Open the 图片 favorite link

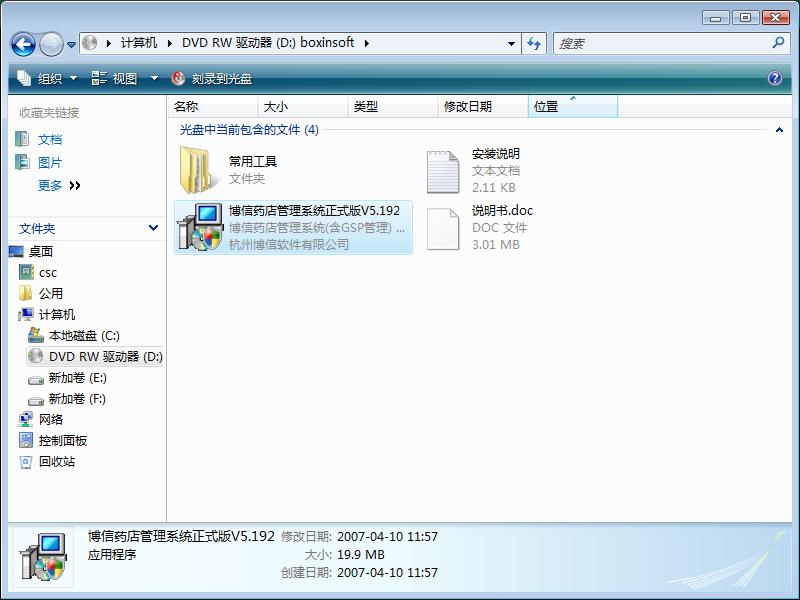pyautogui.click(x=49, y=163)
